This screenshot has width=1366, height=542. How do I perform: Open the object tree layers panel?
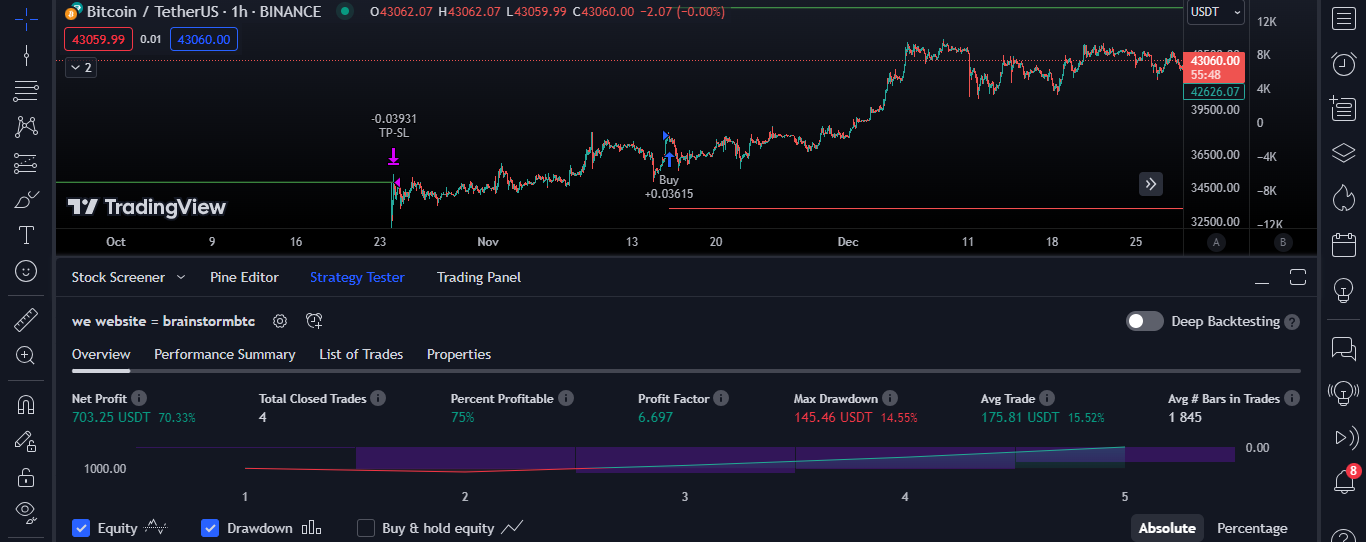[1343, 153]
